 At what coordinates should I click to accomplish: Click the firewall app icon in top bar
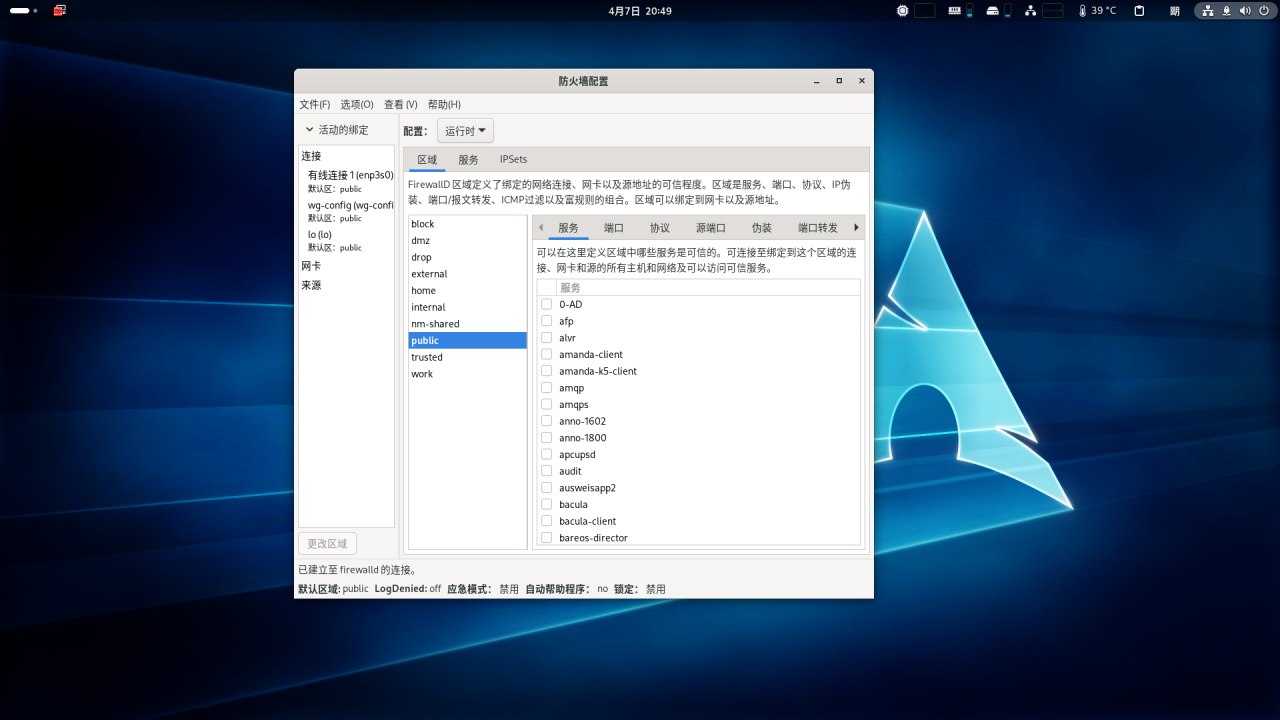[60, 11]
